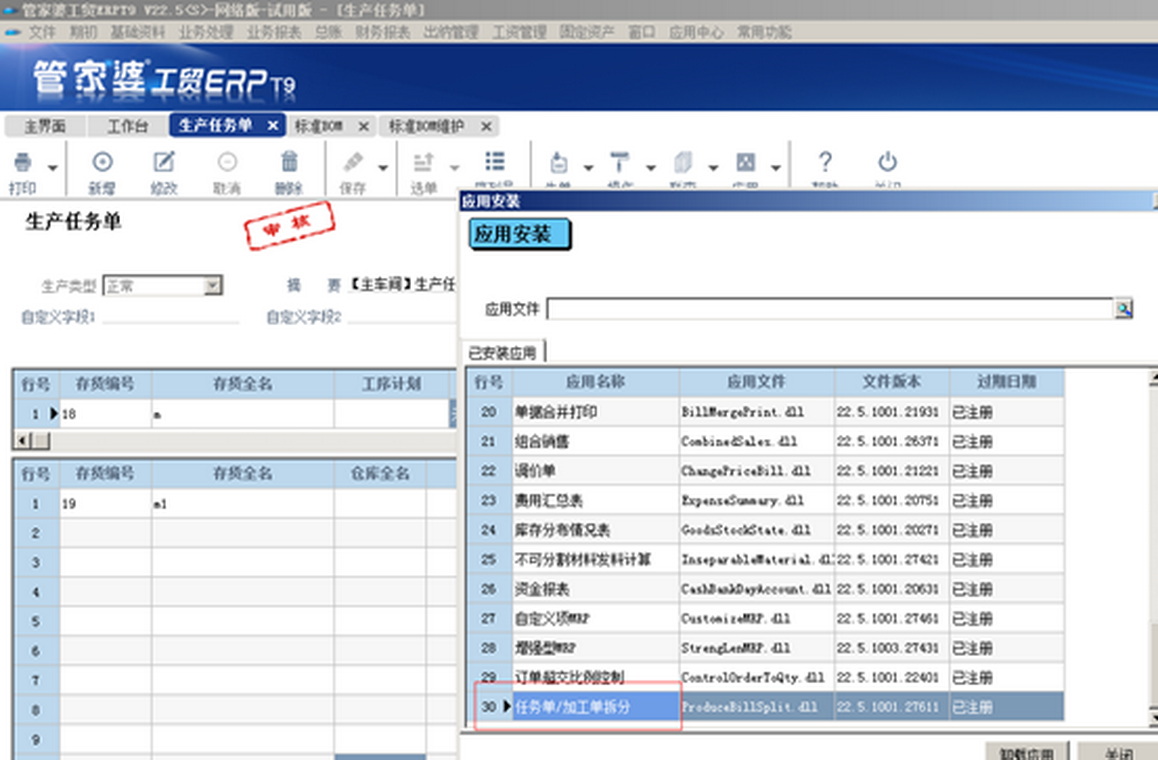Click the 卸载应用 button
Image resolution: width=1158 pixels, height=760 pixels.
coord(1027,752)
